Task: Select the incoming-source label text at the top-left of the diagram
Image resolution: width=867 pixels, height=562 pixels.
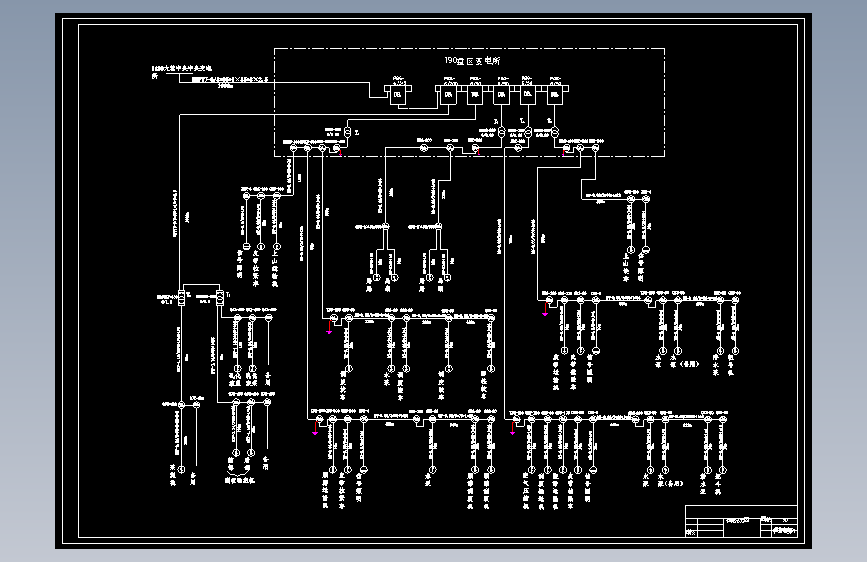Action: [181, 71]
